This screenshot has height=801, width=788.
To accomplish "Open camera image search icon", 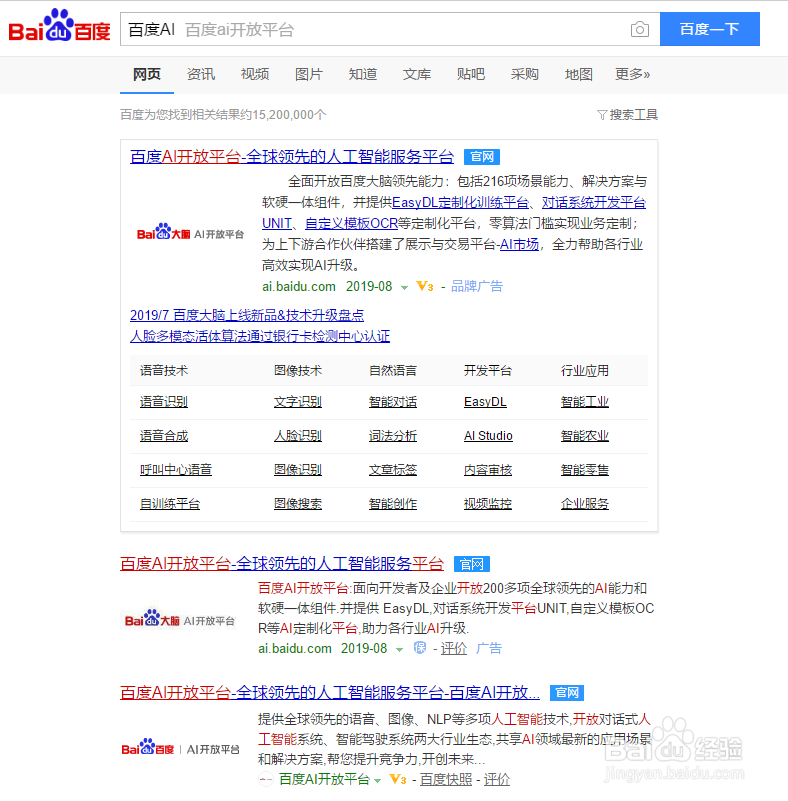I will coord(639,30).
